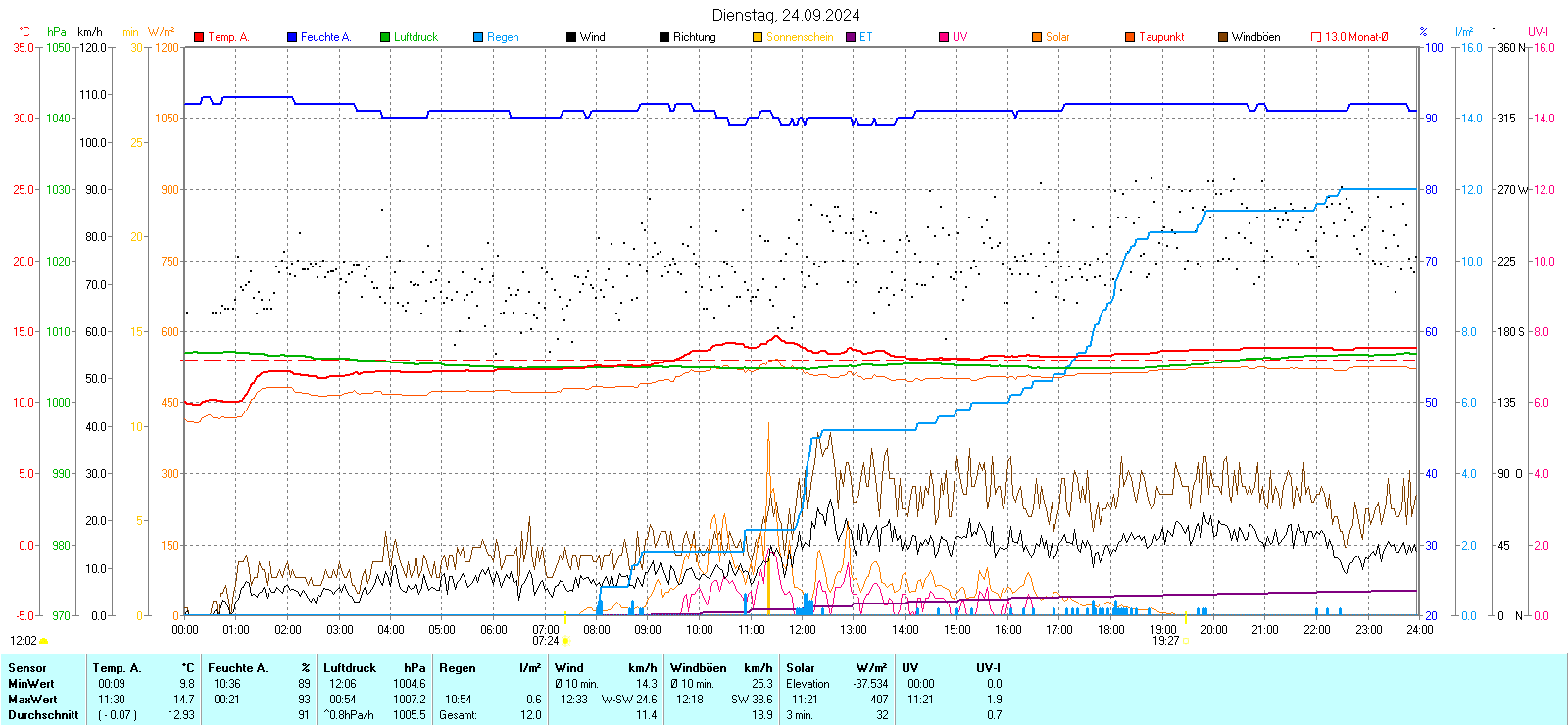Click the sunset icon near 19:27

[1186, 641]
